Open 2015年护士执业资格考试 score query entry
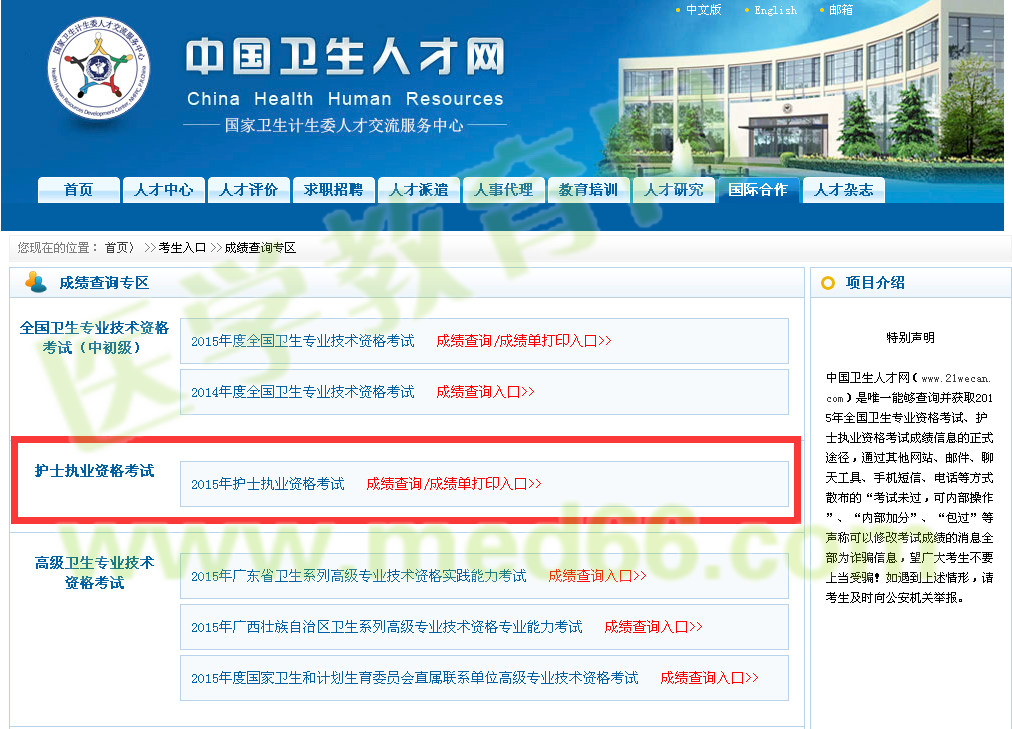The height and width of the screenshot is (729, 1012). pos(452,483)
